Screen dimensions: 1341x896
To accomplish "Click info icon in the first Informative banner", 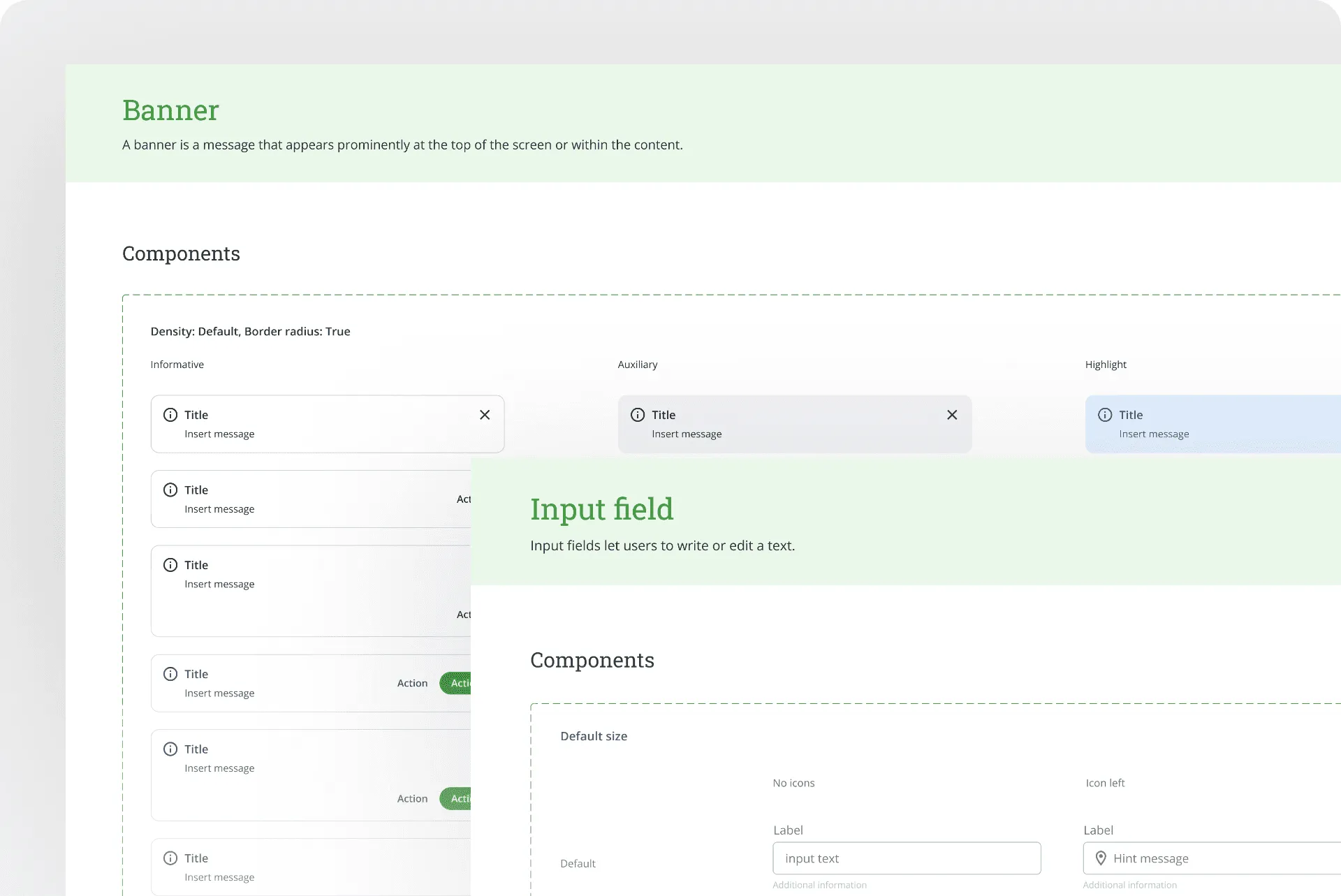I will pos(170,415).
